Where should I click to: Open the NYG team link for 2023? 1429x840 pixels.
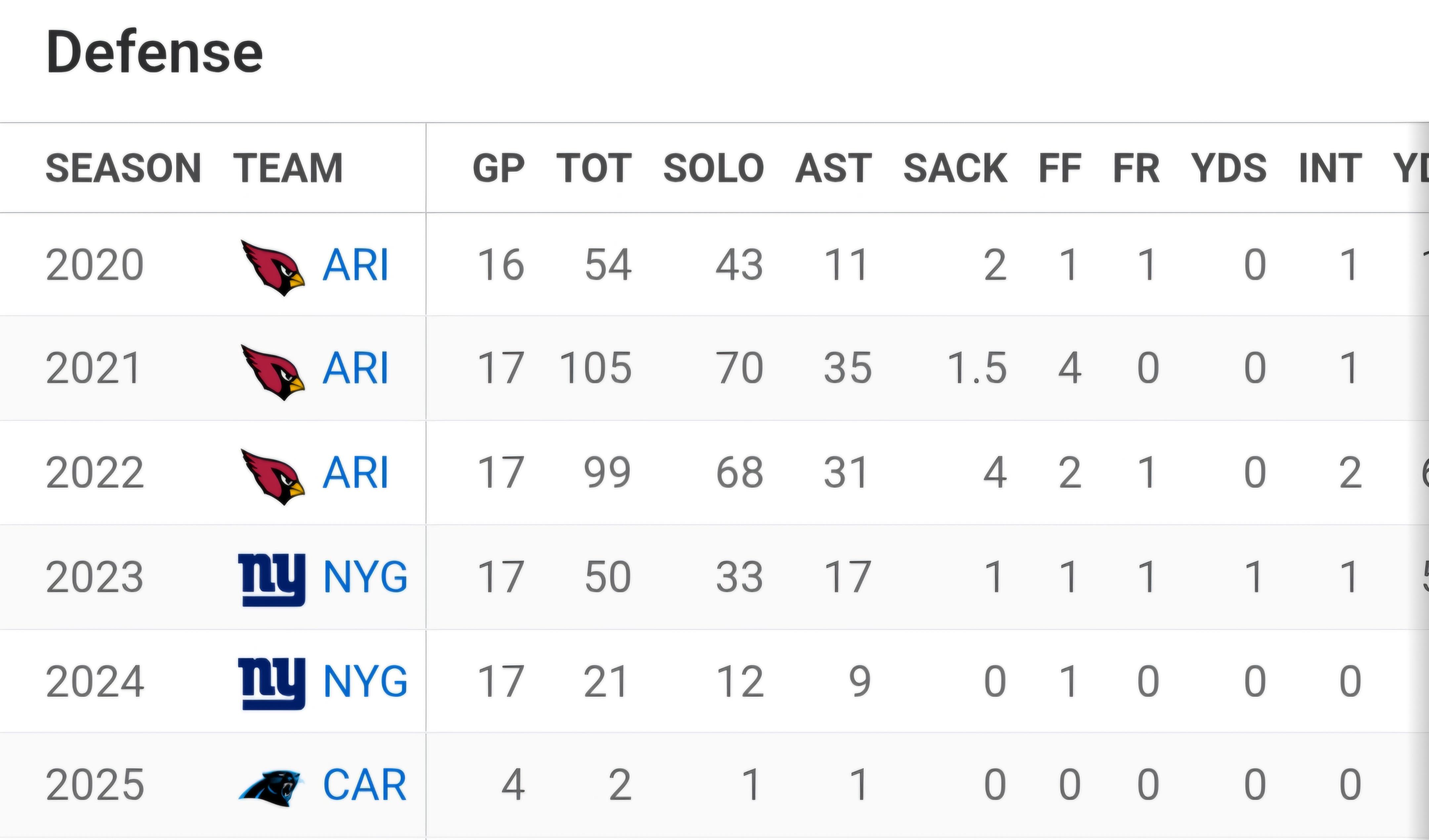[x=365, y=577]
